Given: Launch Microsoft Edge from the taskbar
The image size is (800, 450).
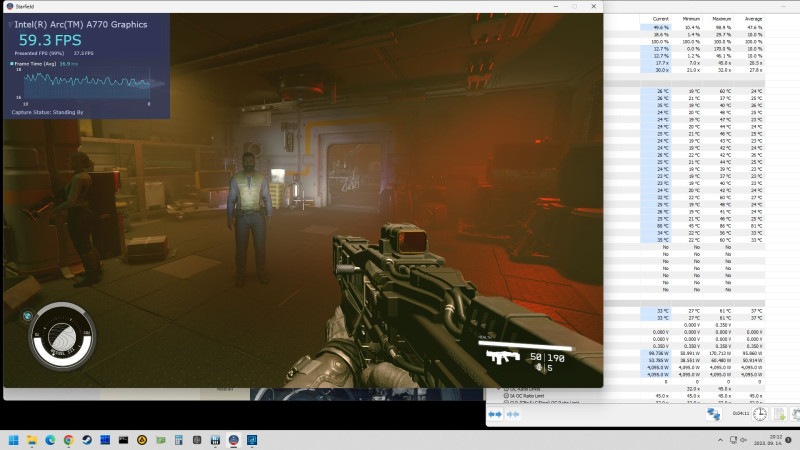Looking at the screenshot, I should click(50, 440).
